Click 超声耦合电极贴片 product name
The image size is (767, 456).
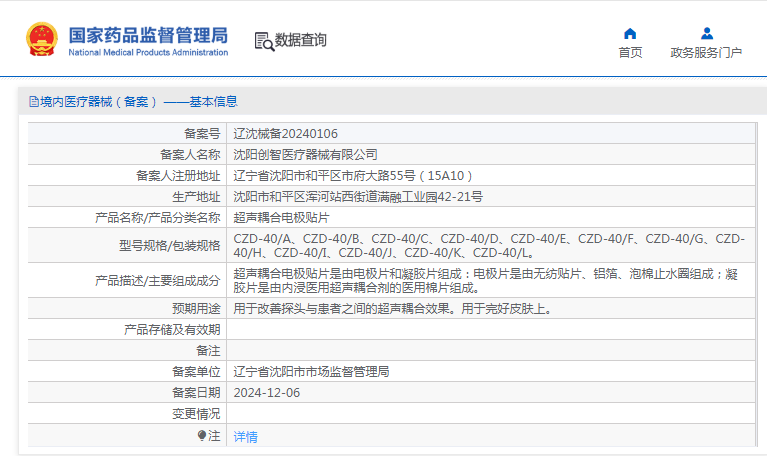[281, 218]
